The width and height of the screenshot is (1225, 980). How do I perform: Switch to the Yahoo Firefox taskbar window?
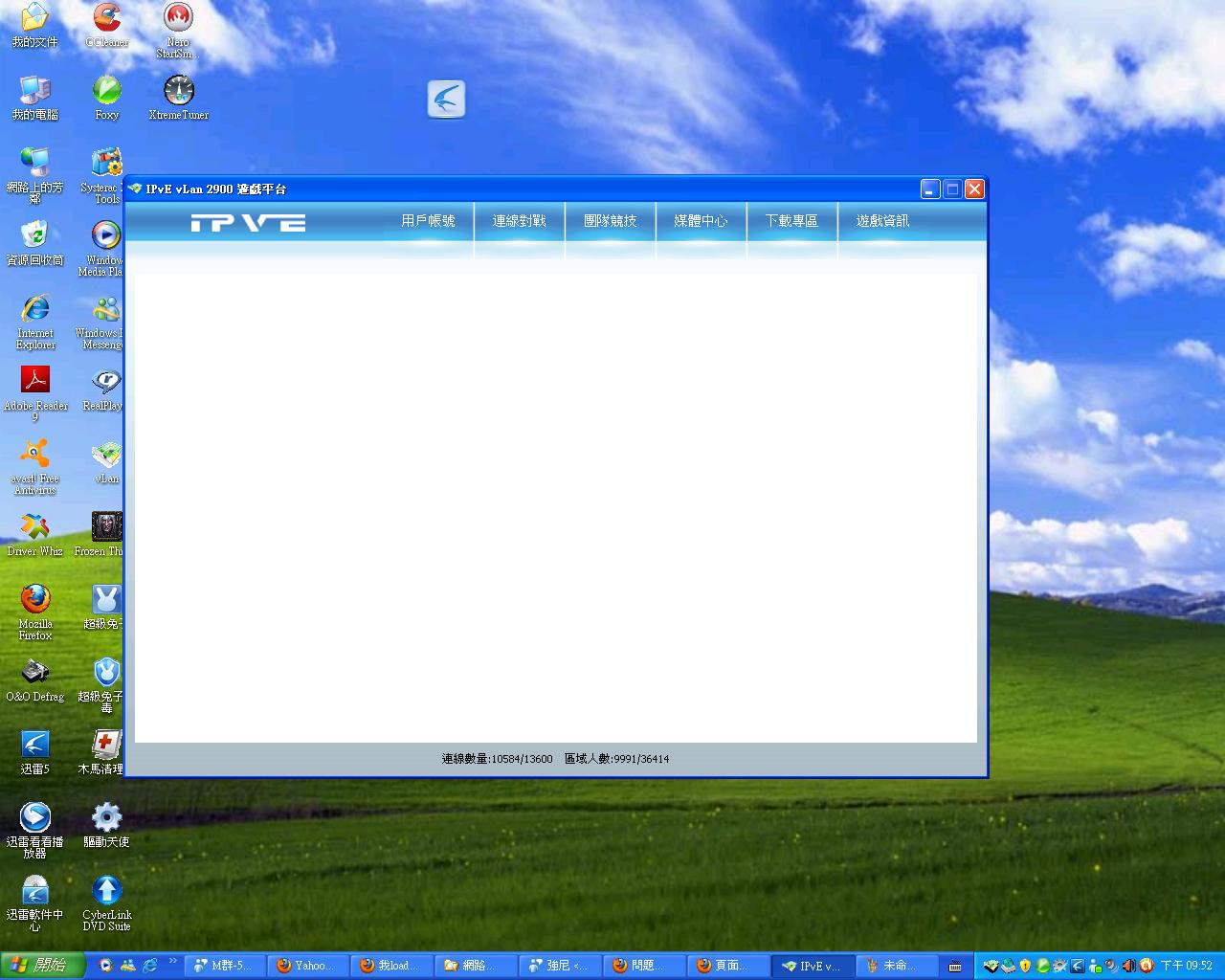308,966
